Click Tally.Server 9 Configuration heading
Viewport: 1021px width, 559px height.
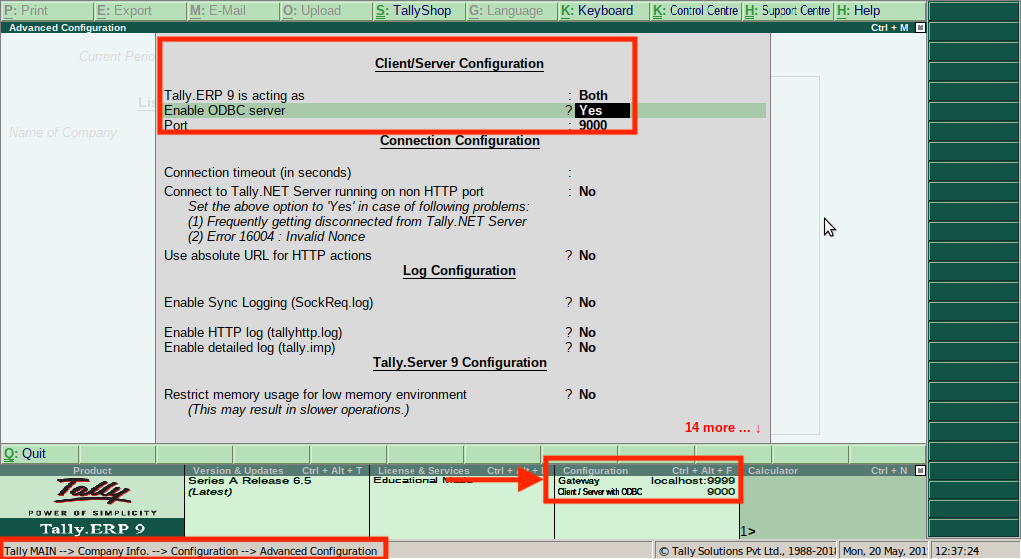coord(460,362)
